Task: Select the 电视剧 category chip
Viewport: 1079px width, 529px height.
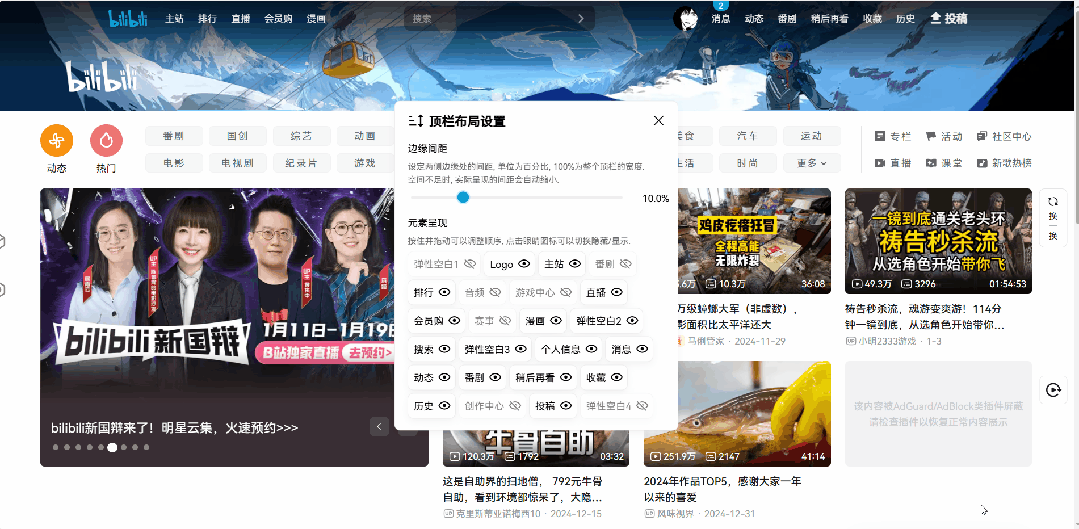Action: (237, 163)
